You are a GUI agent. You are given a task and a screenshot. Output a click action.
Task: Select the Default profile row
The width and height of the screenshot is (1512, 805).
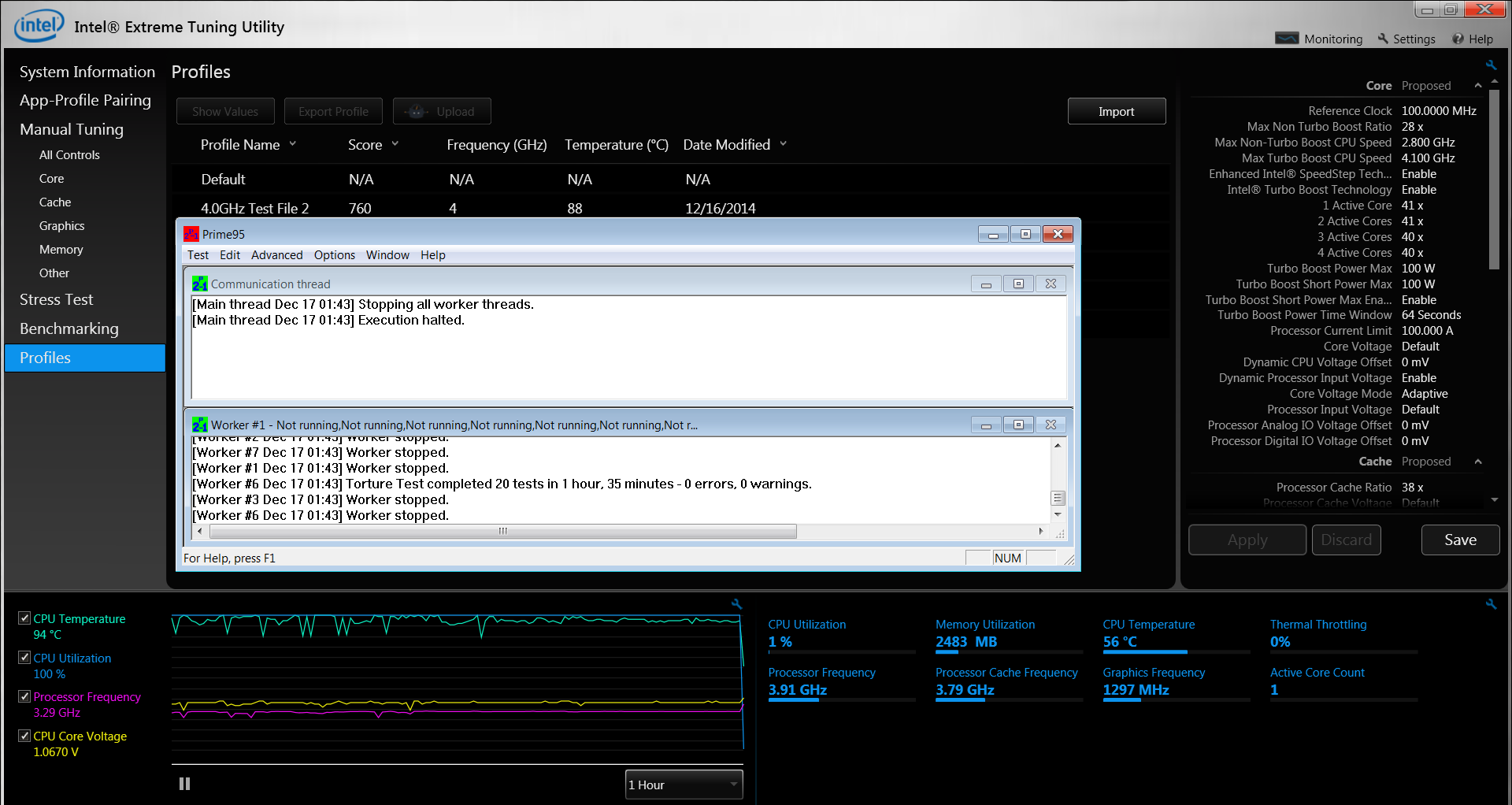[669, 180]
